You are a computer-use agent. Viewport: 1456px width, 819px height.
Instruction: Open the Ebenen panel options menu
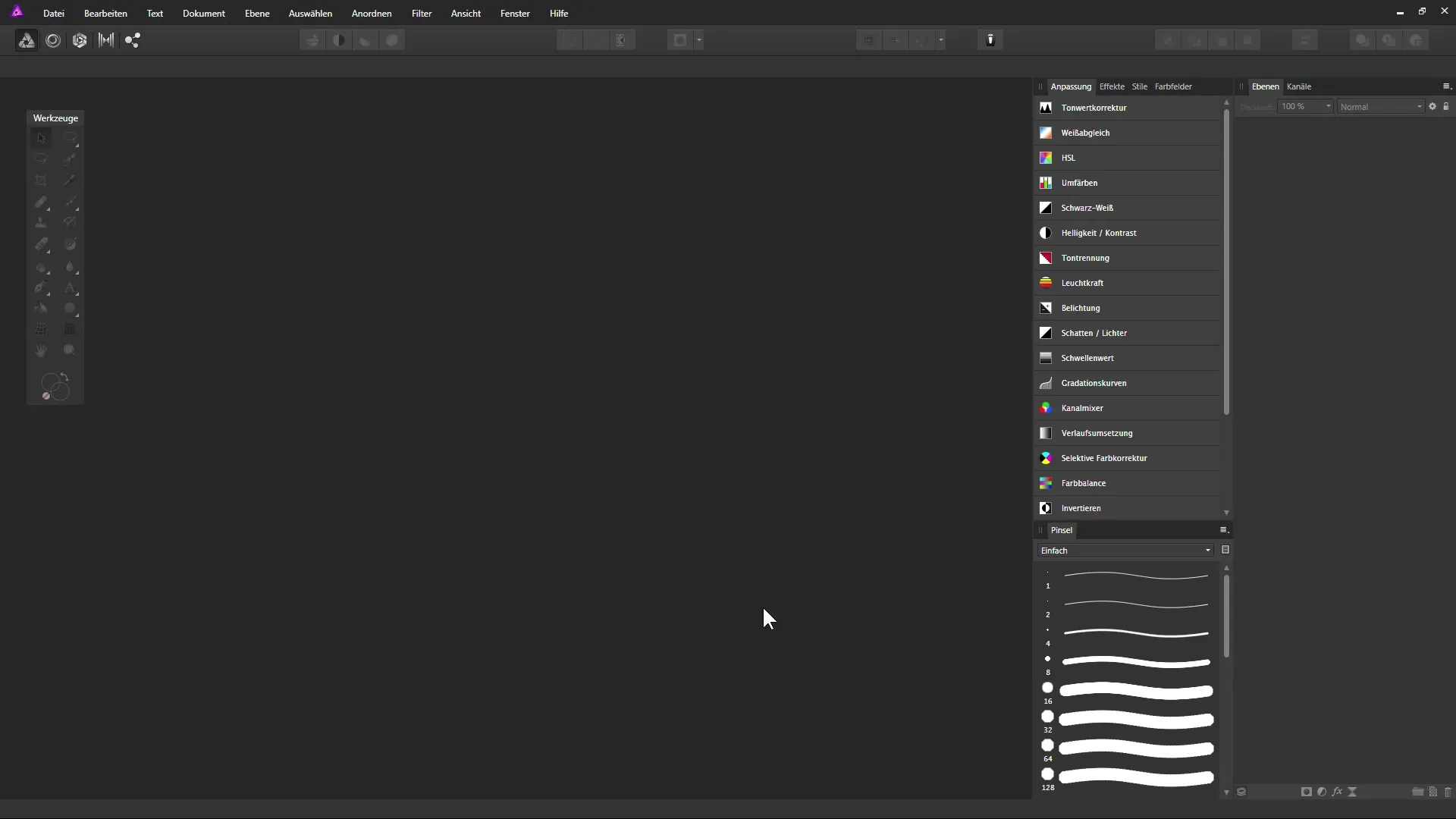point(1446,86)
